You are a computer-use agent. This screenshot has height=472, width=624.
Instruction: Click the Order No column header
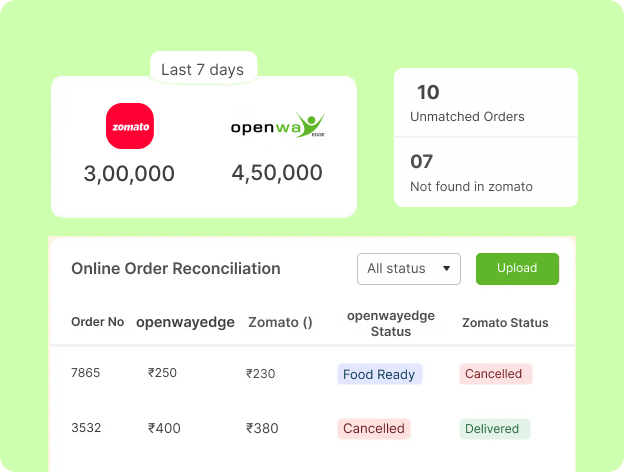pos(98,322)
